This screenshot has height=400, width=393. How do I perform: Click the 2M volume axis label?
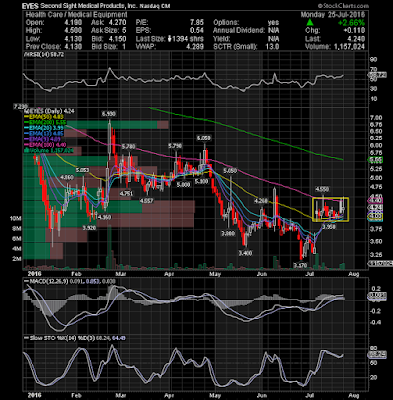[17, 259]
